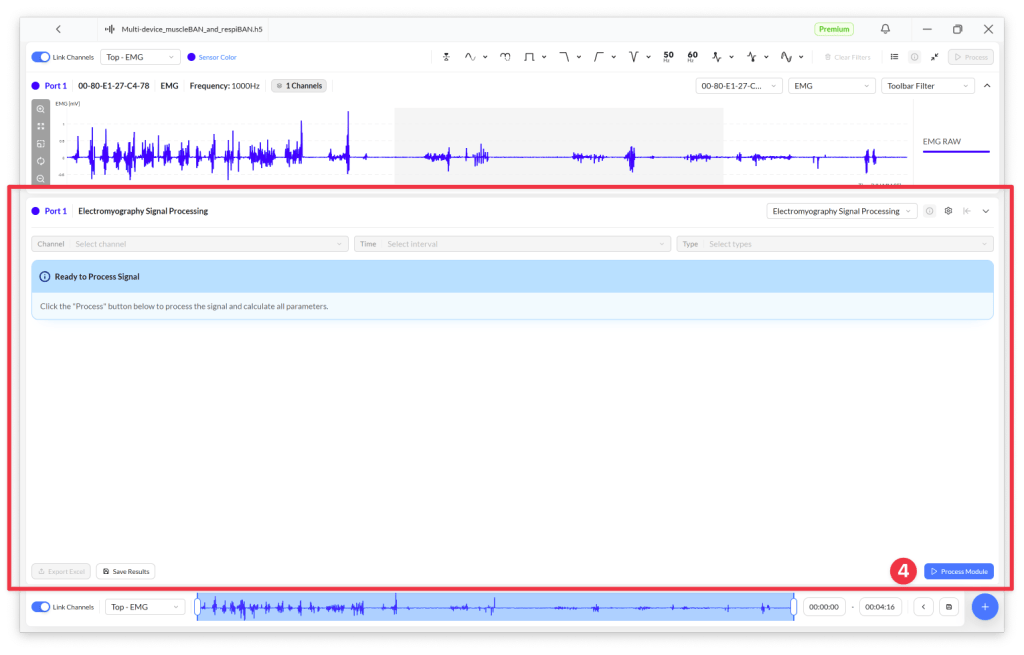Click the previous arrow near time fields

pos(923,607)
